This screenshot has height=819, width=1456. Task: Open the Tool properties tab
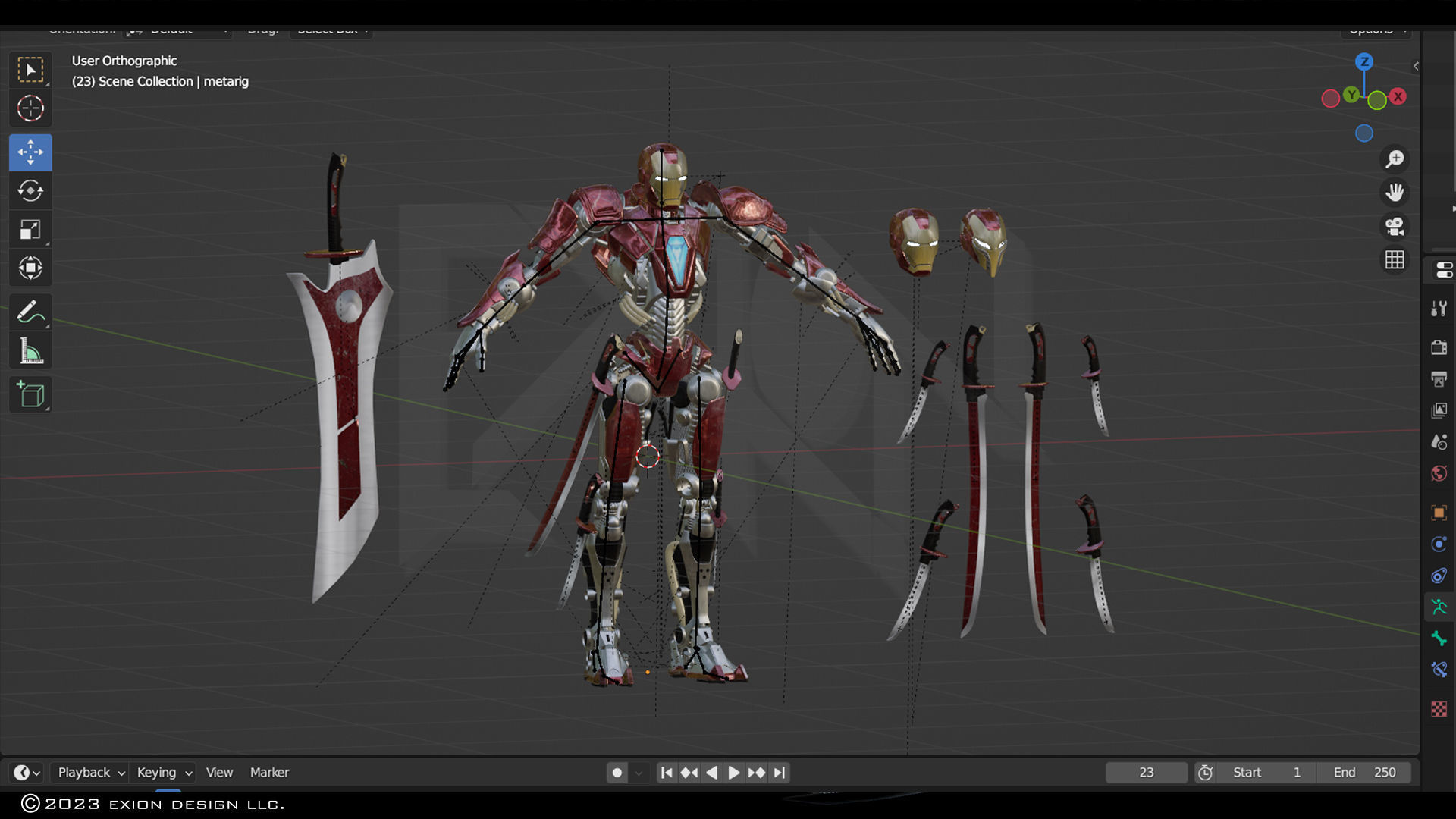(x=1439, y=308)
